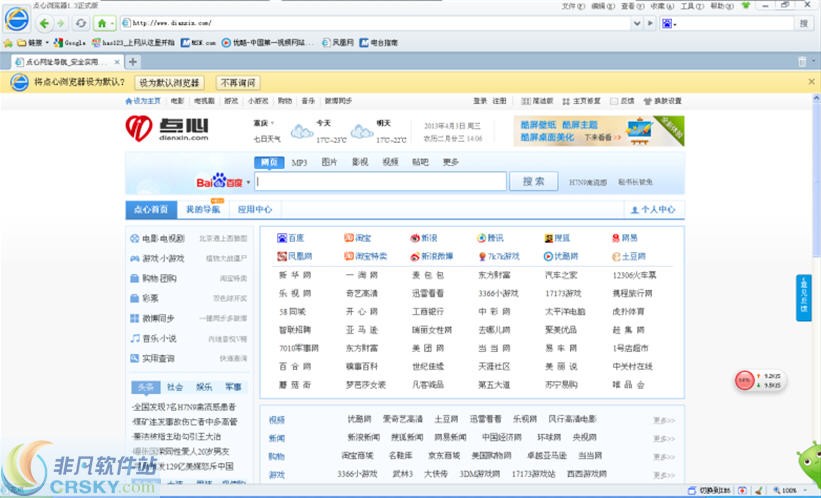
Task: Click the go arrow beside address bar
Action: coord(650,23)
